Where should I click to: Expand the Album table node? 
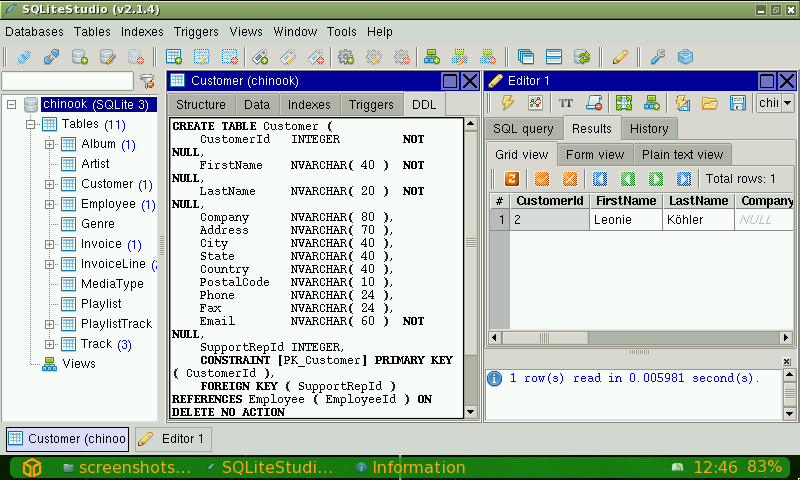click(49, 144)
